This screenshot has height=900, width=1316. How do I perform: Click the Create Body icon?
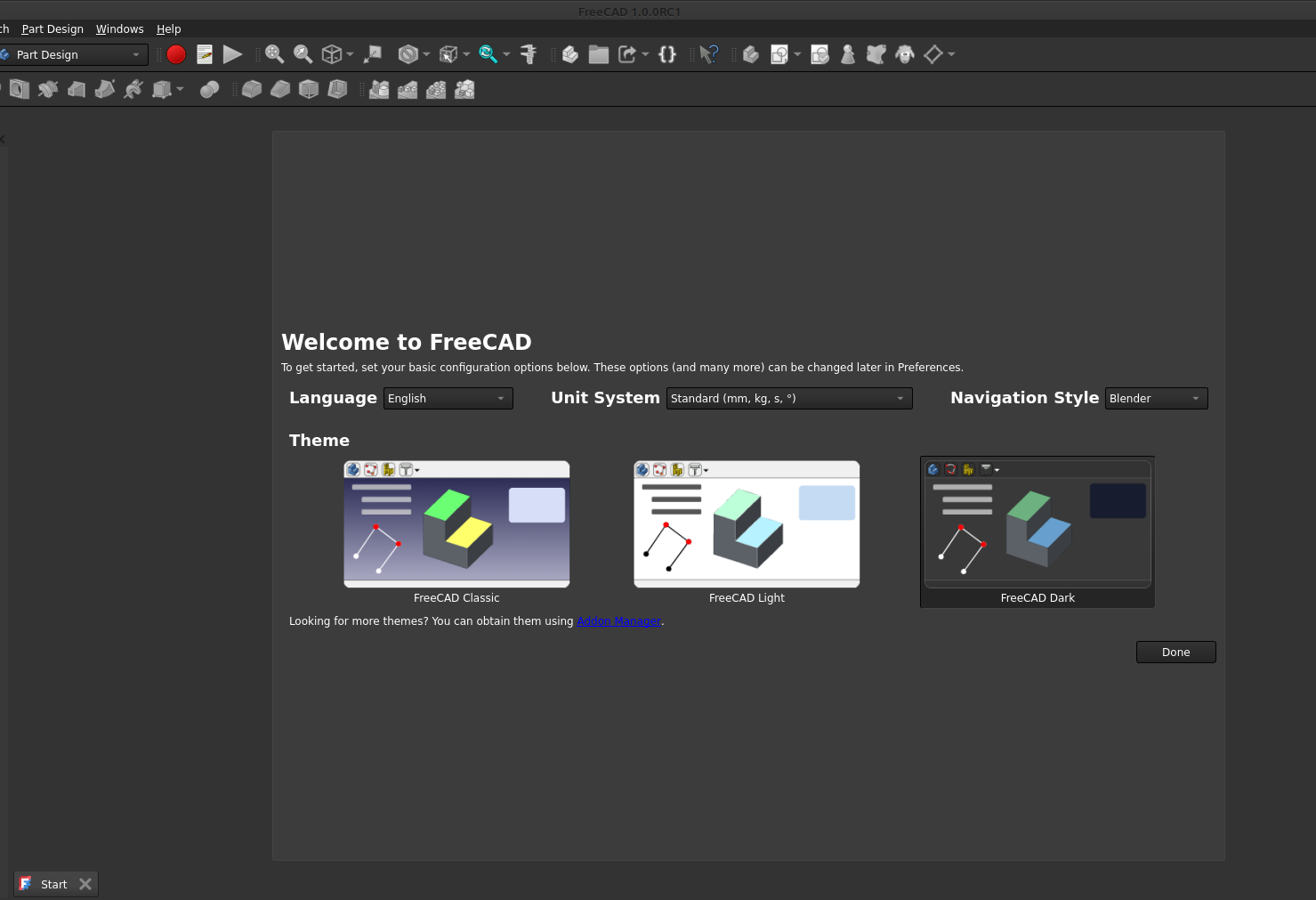(751, 54)
